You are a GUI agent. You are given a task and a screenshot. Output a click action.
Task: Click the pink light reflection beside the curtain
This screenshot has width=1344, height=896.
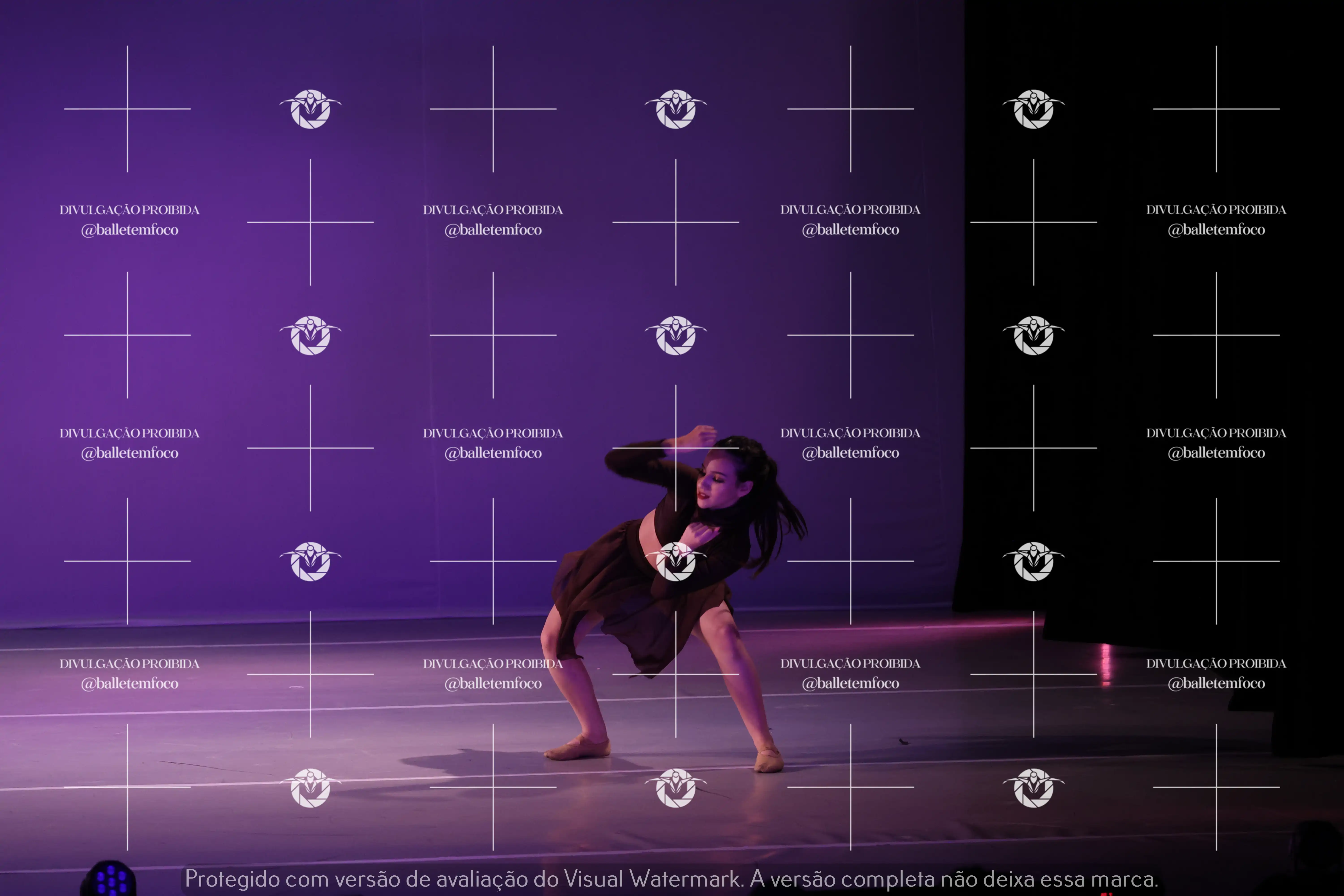pos(1106,663)
